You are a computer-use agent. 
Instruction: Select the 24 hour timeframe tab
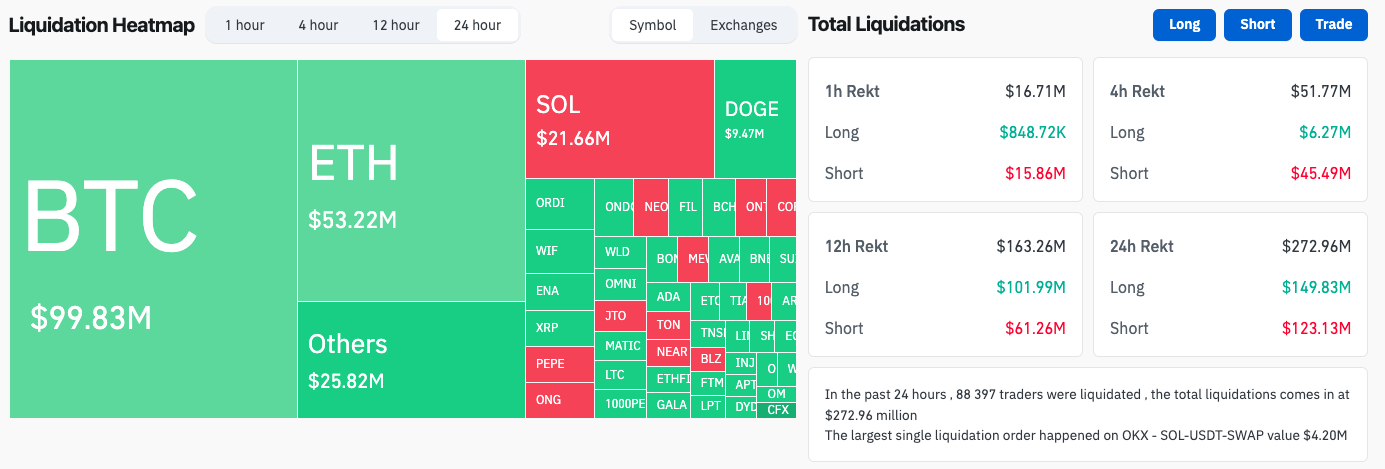tap(477, 25)
